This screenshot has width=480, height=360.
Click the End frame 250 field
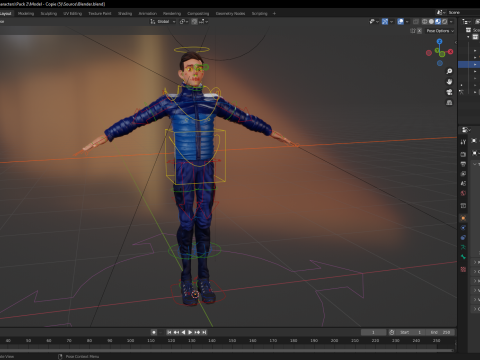440,332
